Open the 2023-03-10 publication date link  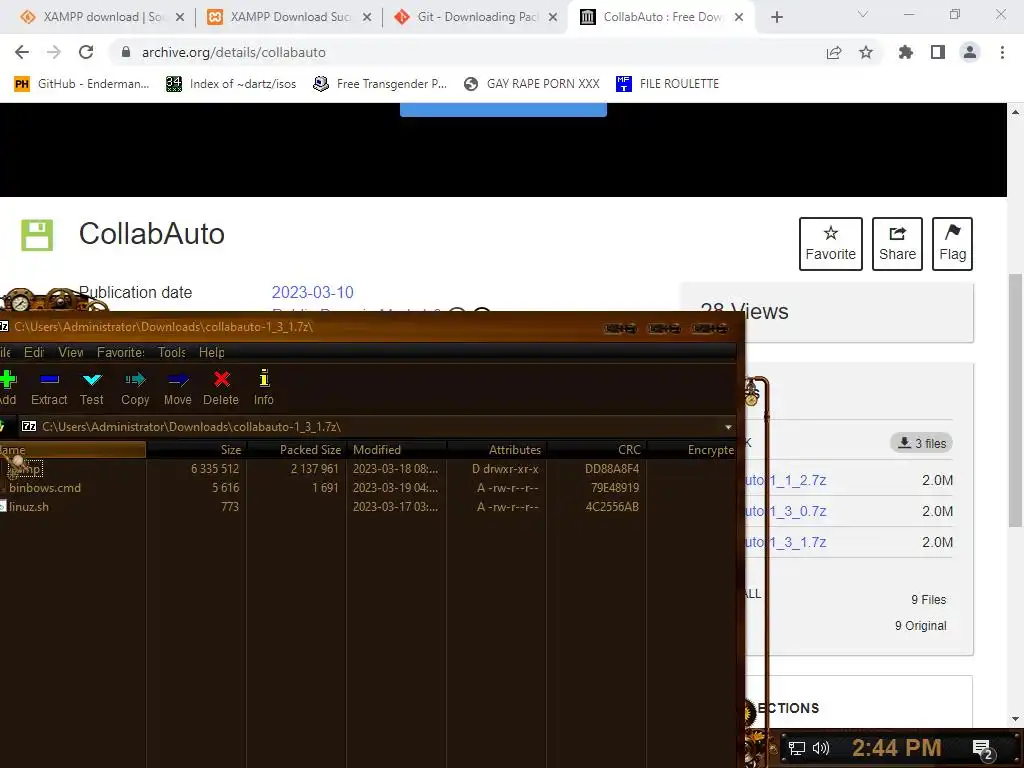point(312,292)
